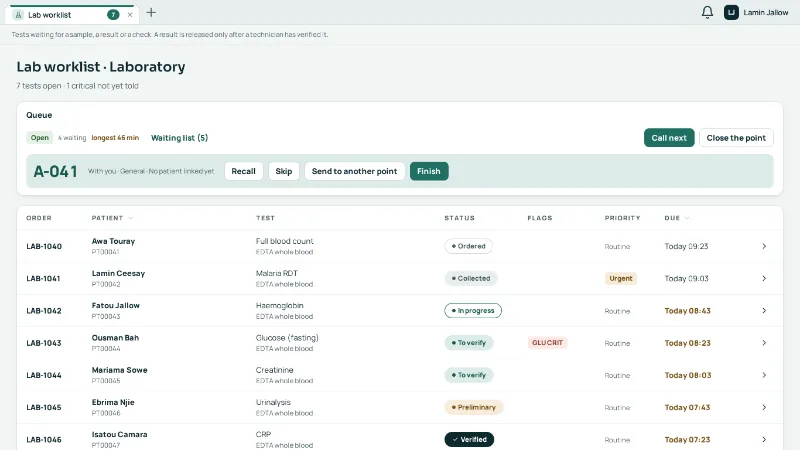This screenshot has height=450, width=800.
Task: Select patient Mariama Sowe
Action: pyautogui.click(x=119, y=369)
